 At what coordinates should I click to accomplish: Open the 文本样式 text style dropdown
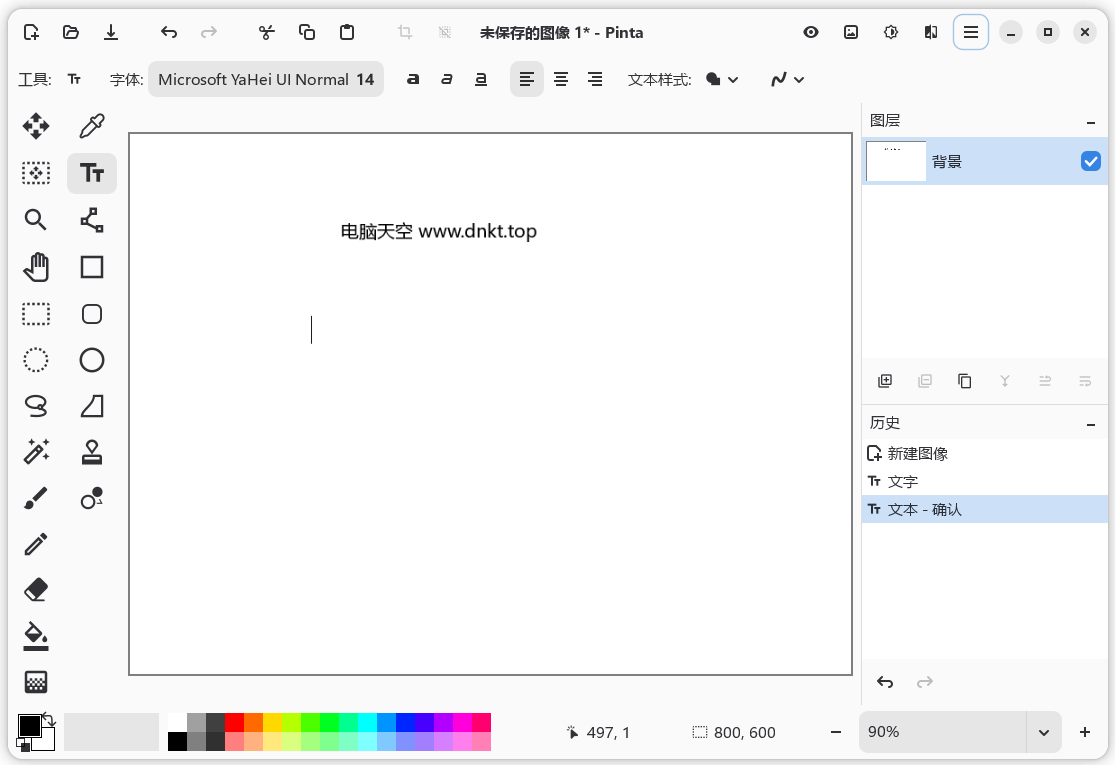(722, 79)
